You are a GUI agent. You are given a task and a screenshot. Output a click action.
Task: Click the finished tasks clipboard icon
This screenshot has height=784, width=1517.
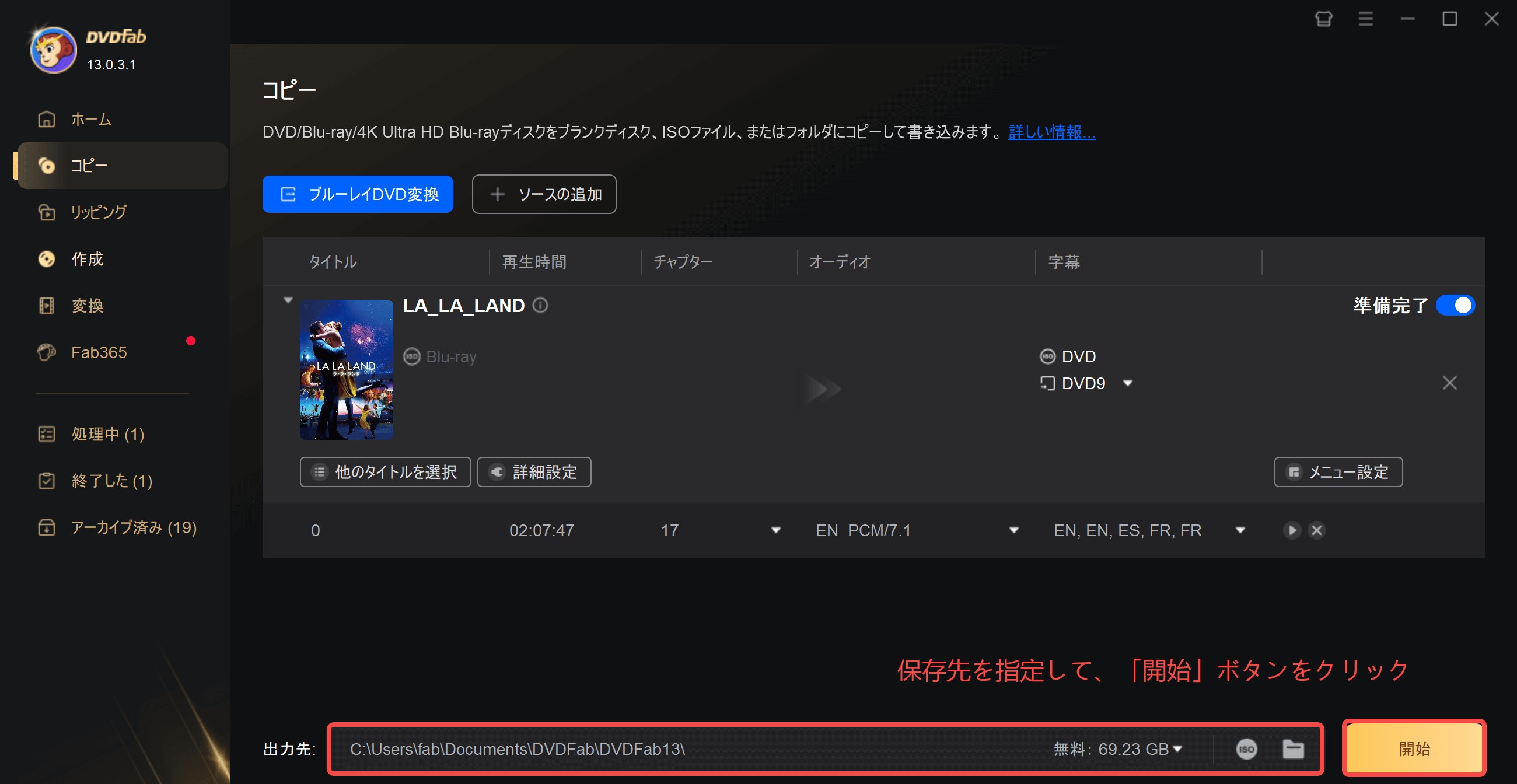(47, 480)
